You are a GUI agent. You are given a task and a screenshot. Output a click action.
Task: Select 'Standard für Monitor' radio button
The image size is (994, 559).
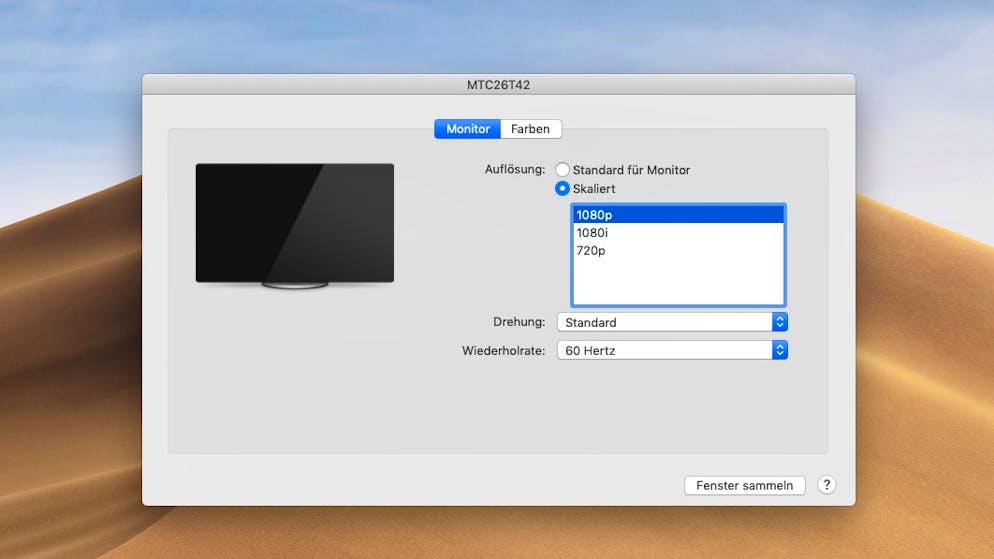point(562,170)
